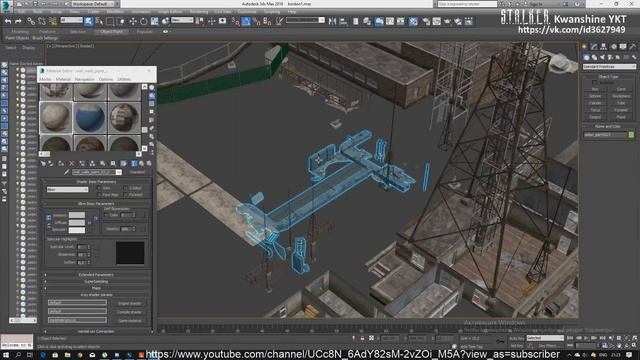Click the Align tool icon
Viewport: 640px width, 360px height.
tap(343, 21)
